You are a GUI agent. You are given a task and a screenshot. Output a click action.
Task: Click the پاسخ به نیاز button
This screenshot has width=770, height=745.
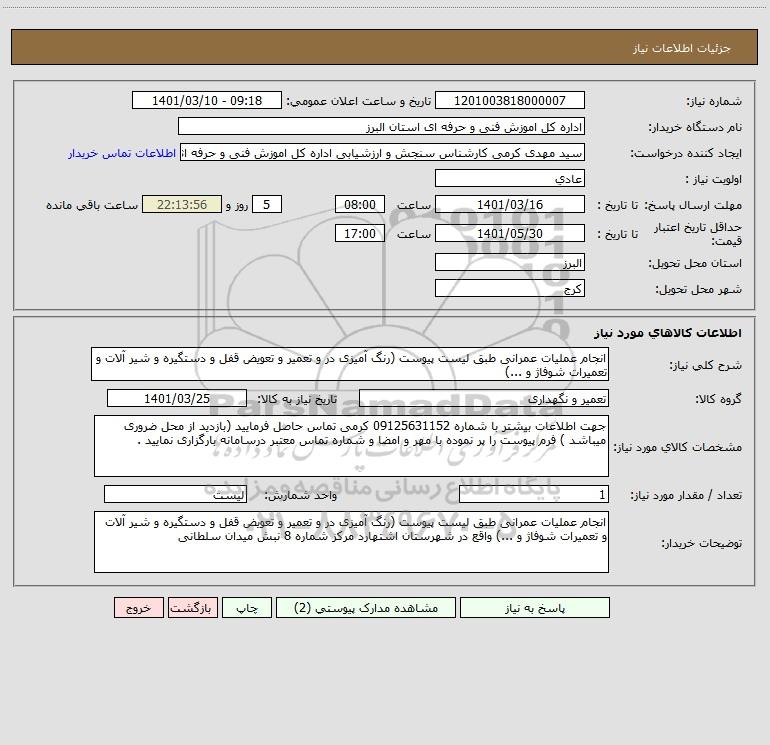(535, 608)
